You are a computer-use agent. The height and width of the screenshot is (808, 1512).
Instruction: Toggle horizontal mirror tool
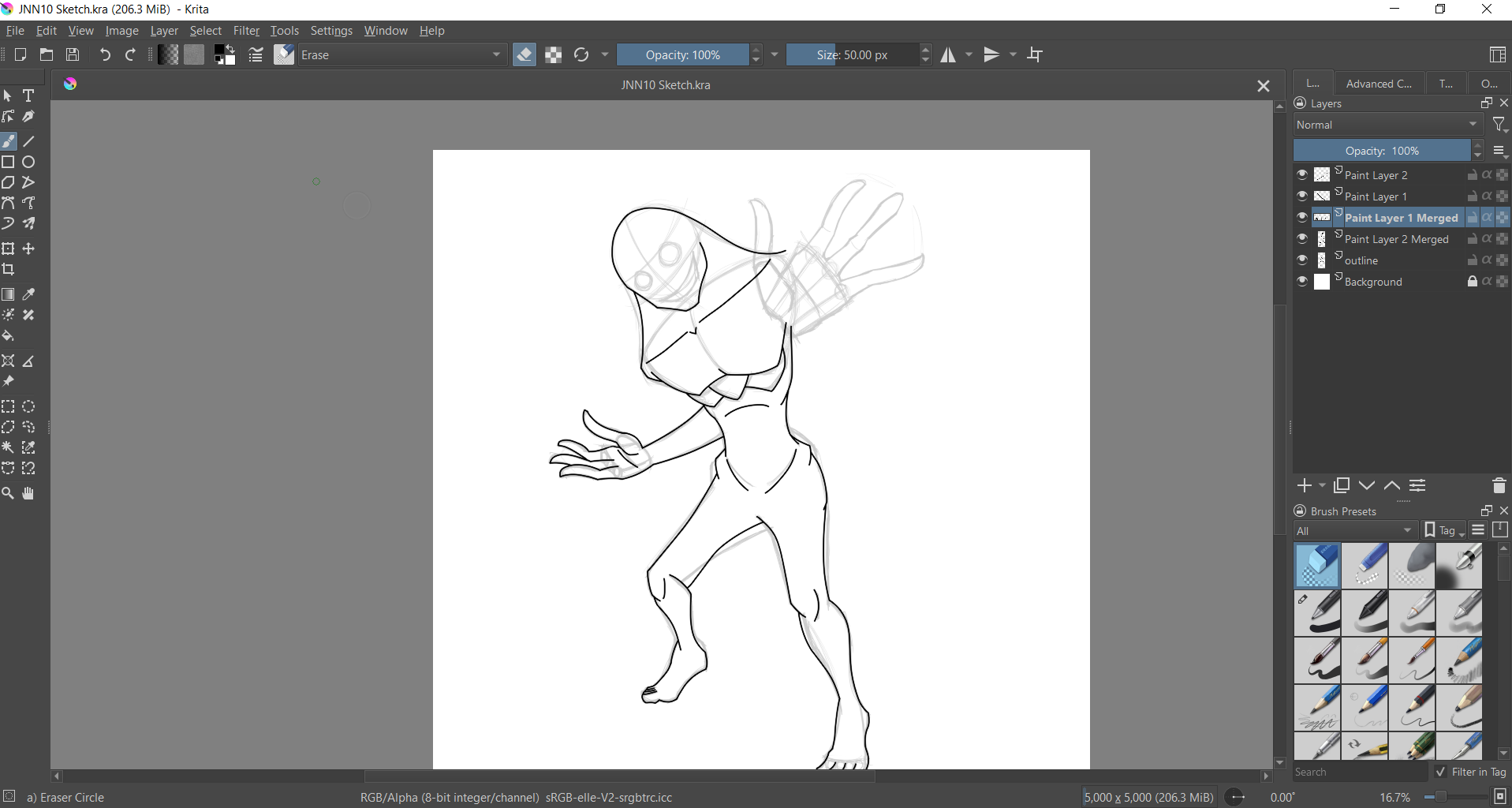click(x=948, y=54)
